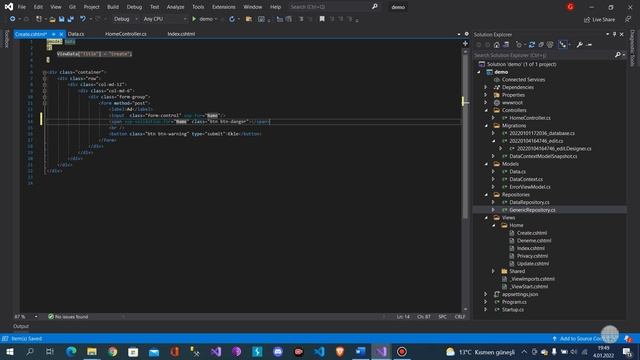Click the title bar search magnifier icon
640x360 pixels.
tap(375, 7)
